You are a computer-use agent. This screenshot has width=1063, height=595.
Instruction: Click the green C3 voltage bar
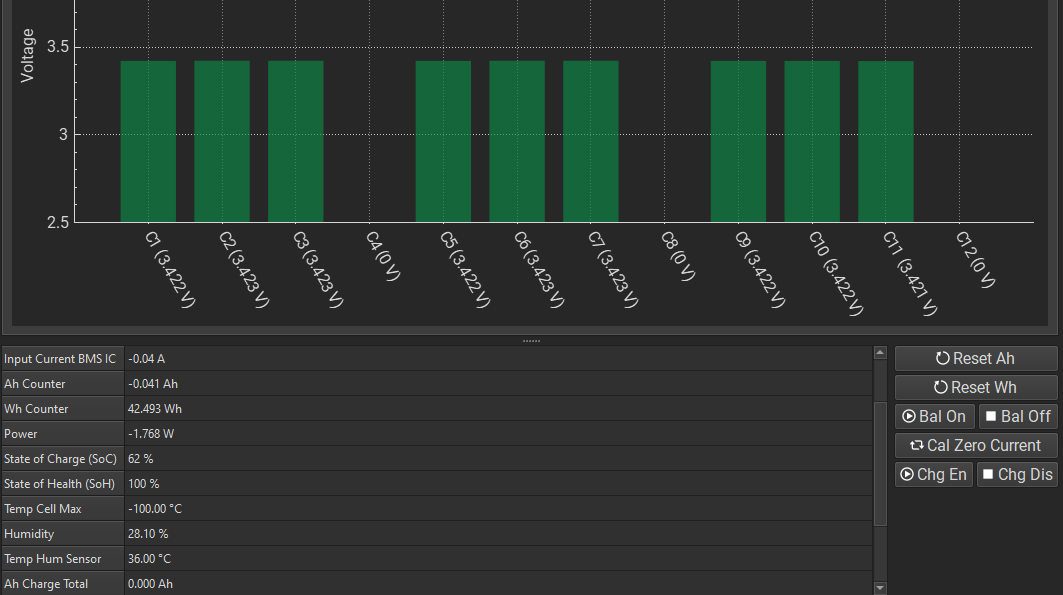coord(296,142)
